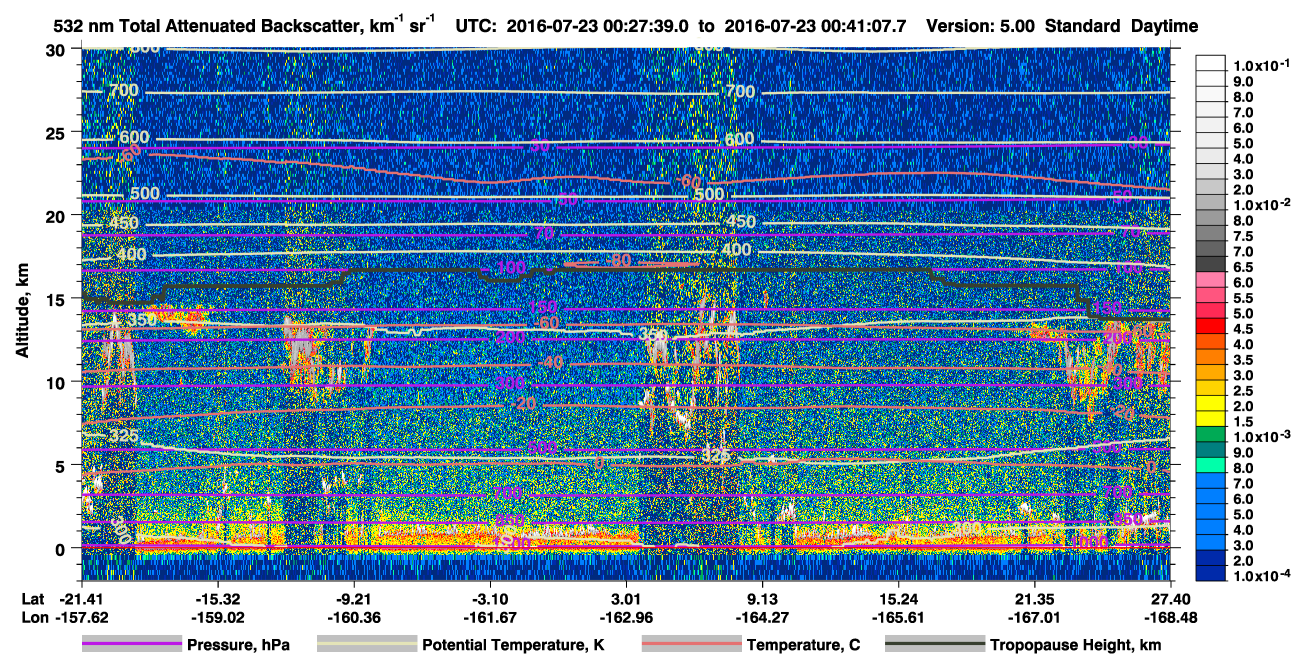
Task: Click latitude value -9.21
Action: [x=354, y=598]
